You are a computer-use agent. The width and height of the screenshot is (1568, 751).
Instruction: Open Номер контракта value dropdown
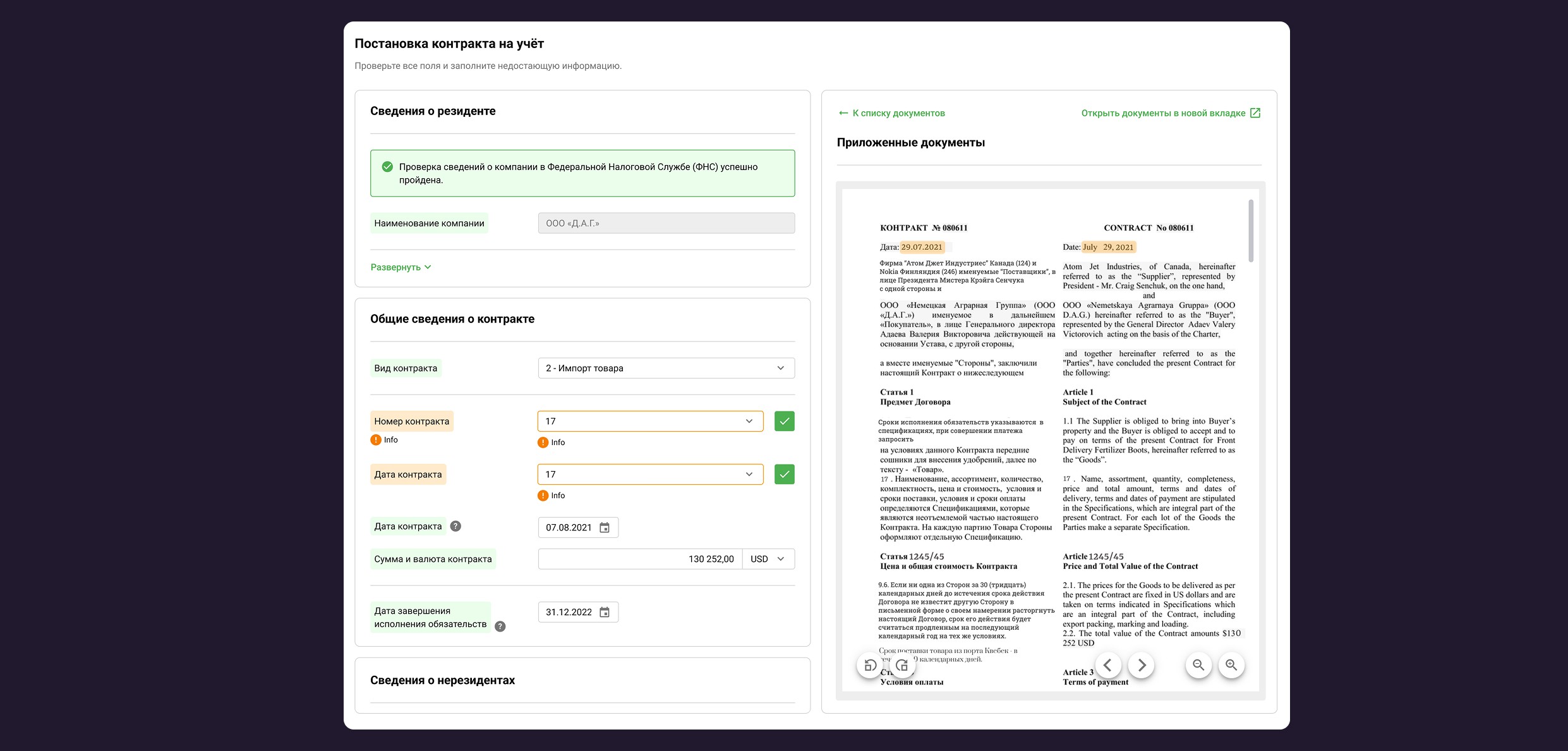tap(650, 421)
